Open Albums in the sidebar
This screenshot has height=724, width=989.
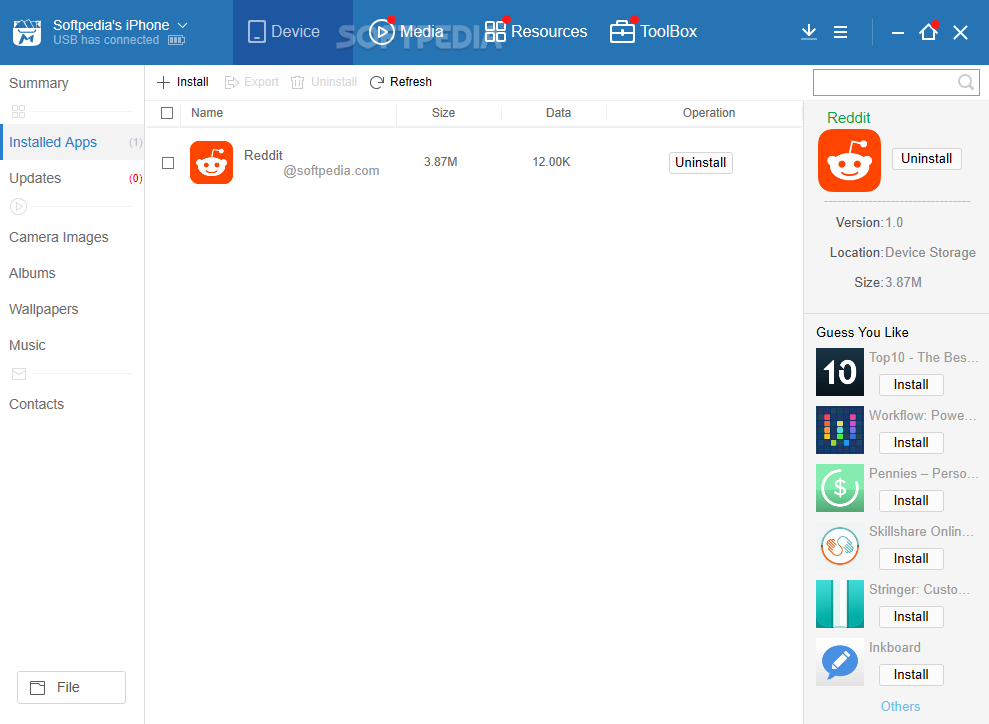coord(32,273)
